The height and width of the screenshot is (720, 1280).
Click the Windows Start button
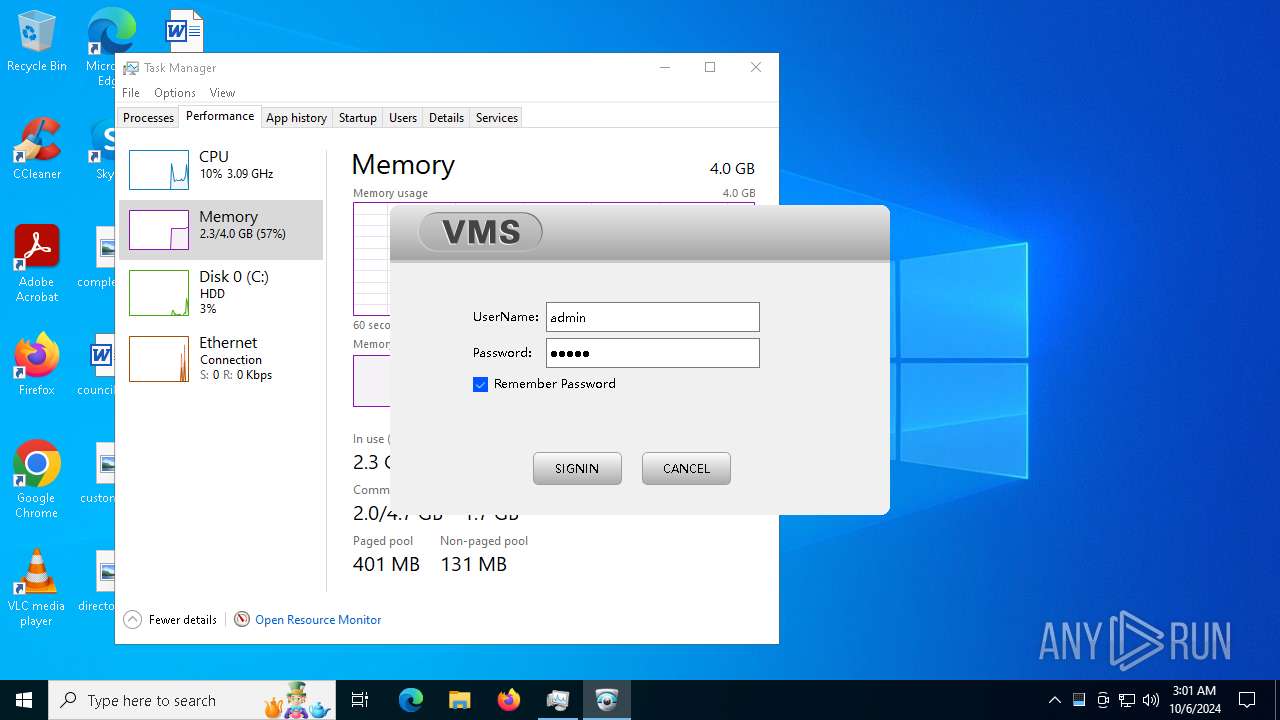pyautogui.click(x=24, y=700)
